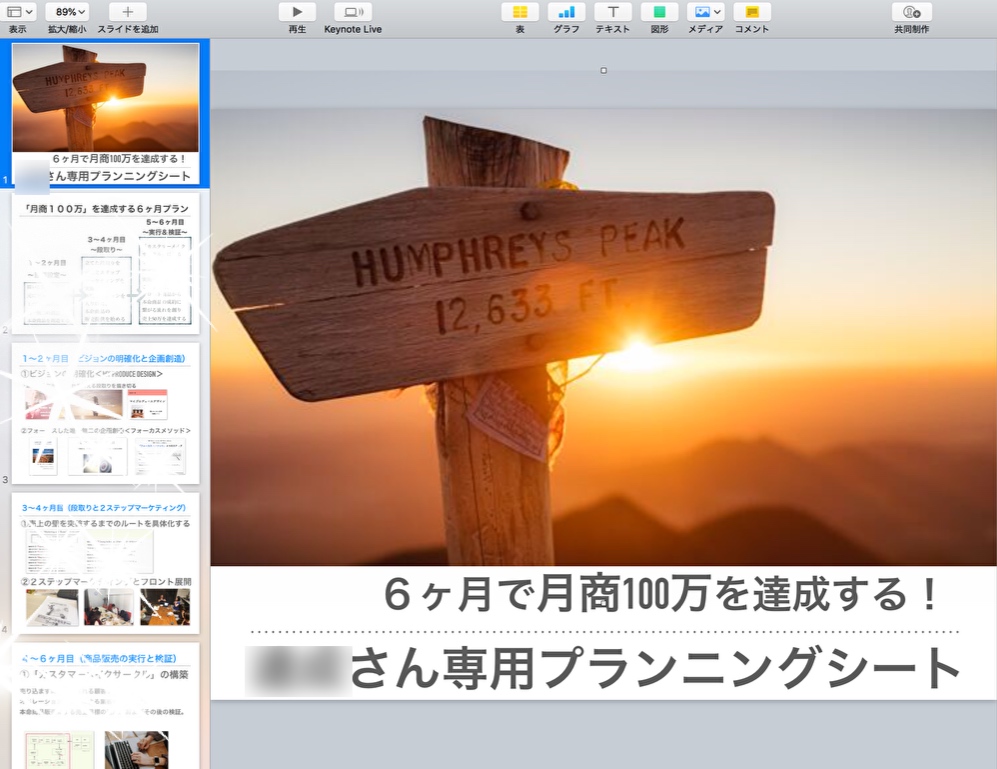The height and width of the screenshot is (769, 997).
Task: Insert a text box with the テキスト icon
Action: click(612, 12)
